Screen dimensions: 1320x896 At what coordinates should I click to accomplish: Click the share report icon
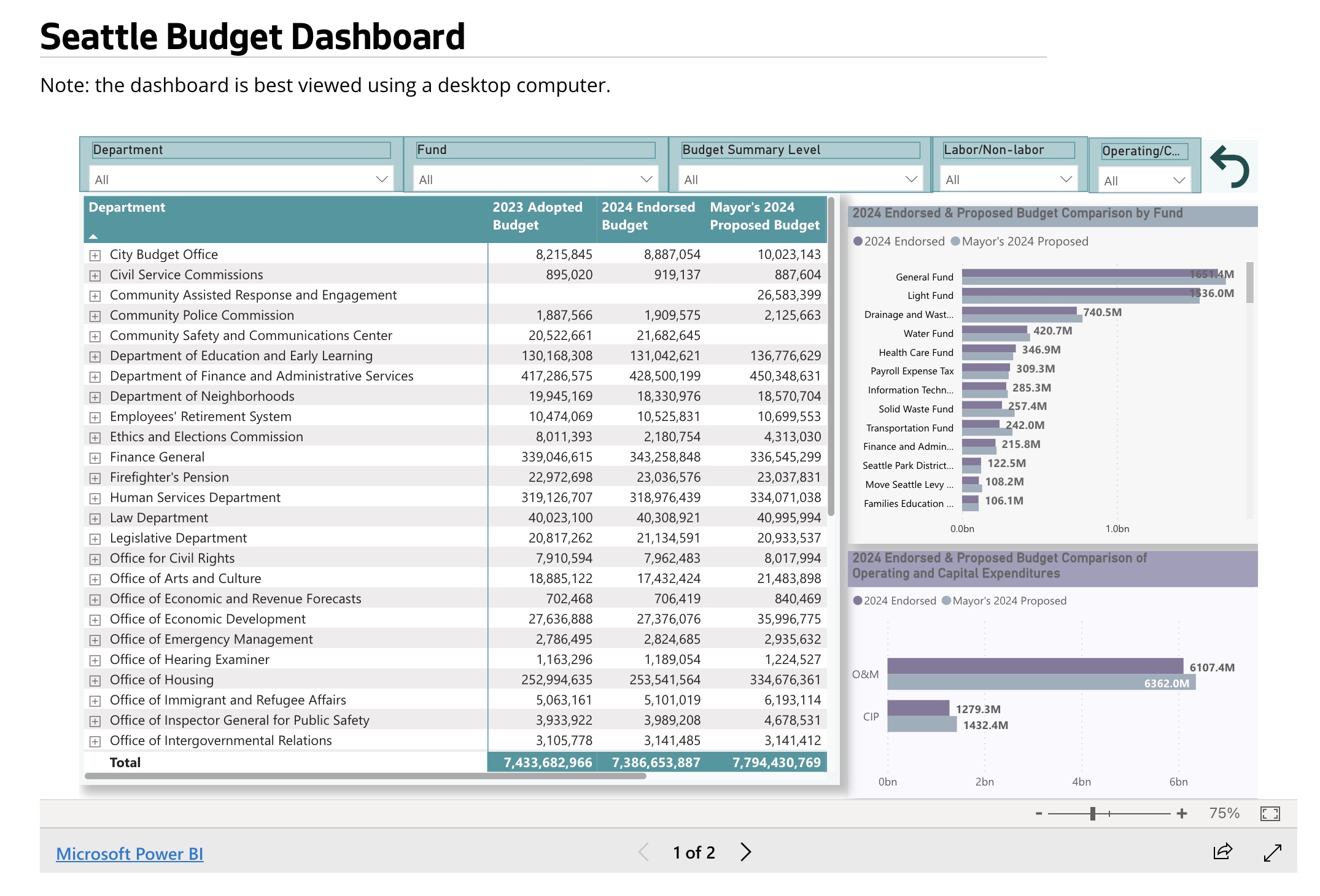click(x=1222, y=851)
